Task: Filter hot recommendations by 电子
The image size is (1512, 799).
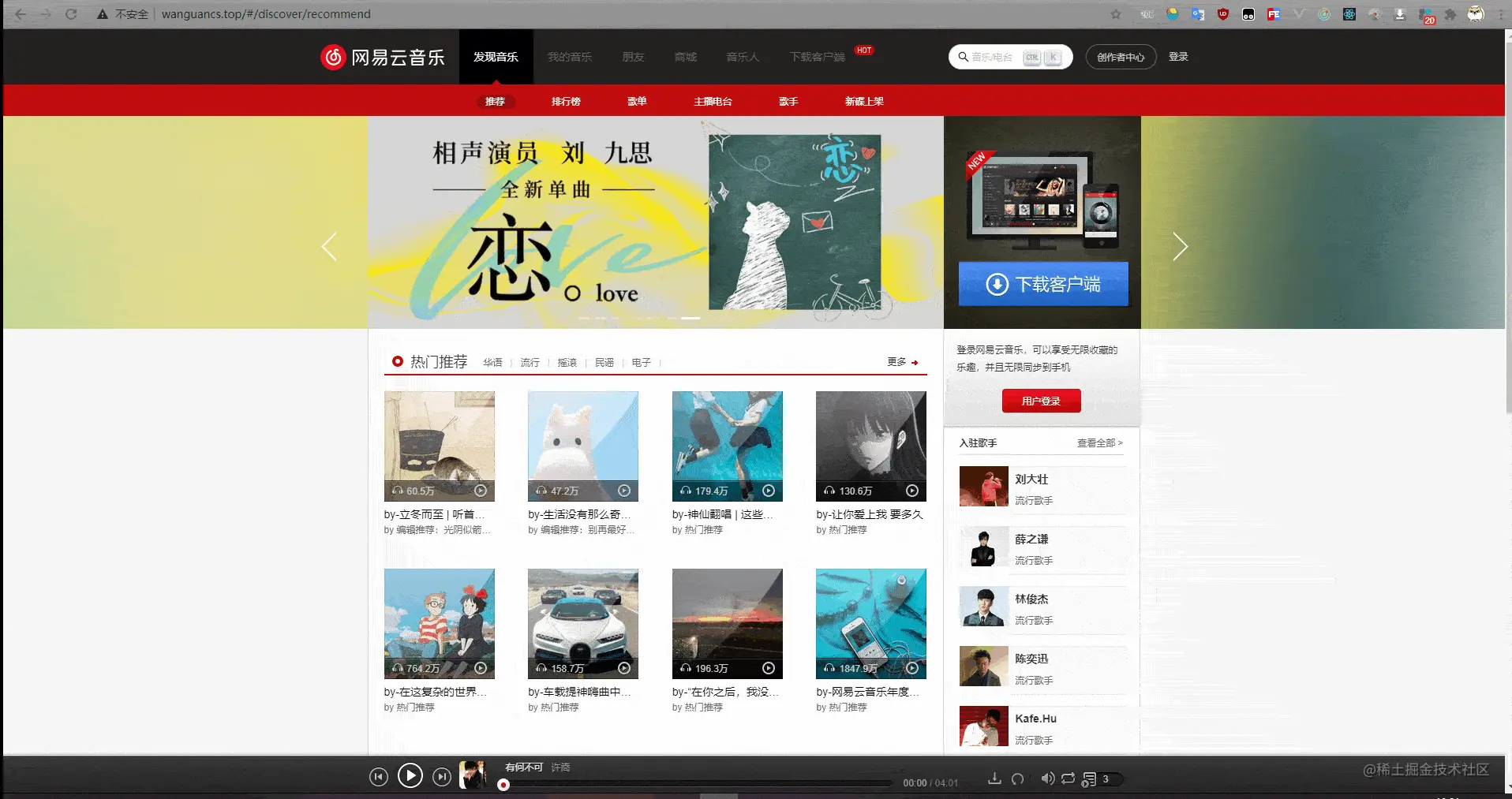Action: click(641, 363)
